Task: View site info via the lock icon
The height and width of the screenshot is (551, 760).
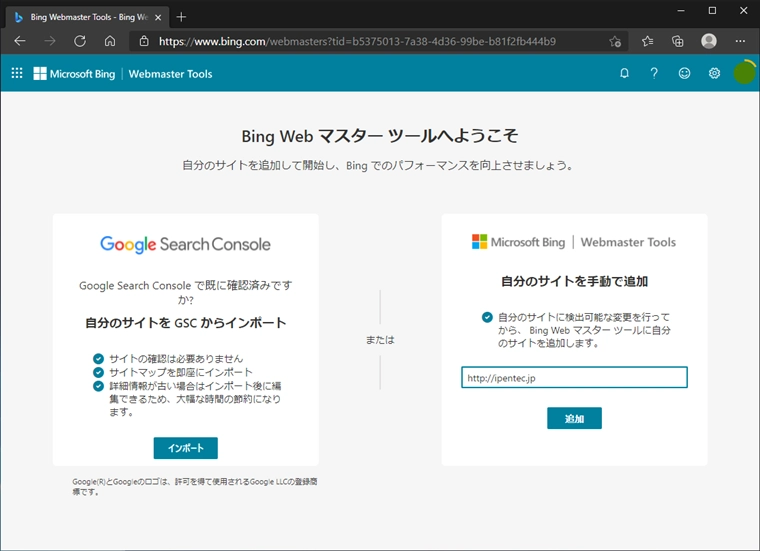Action: coord(144,41)
